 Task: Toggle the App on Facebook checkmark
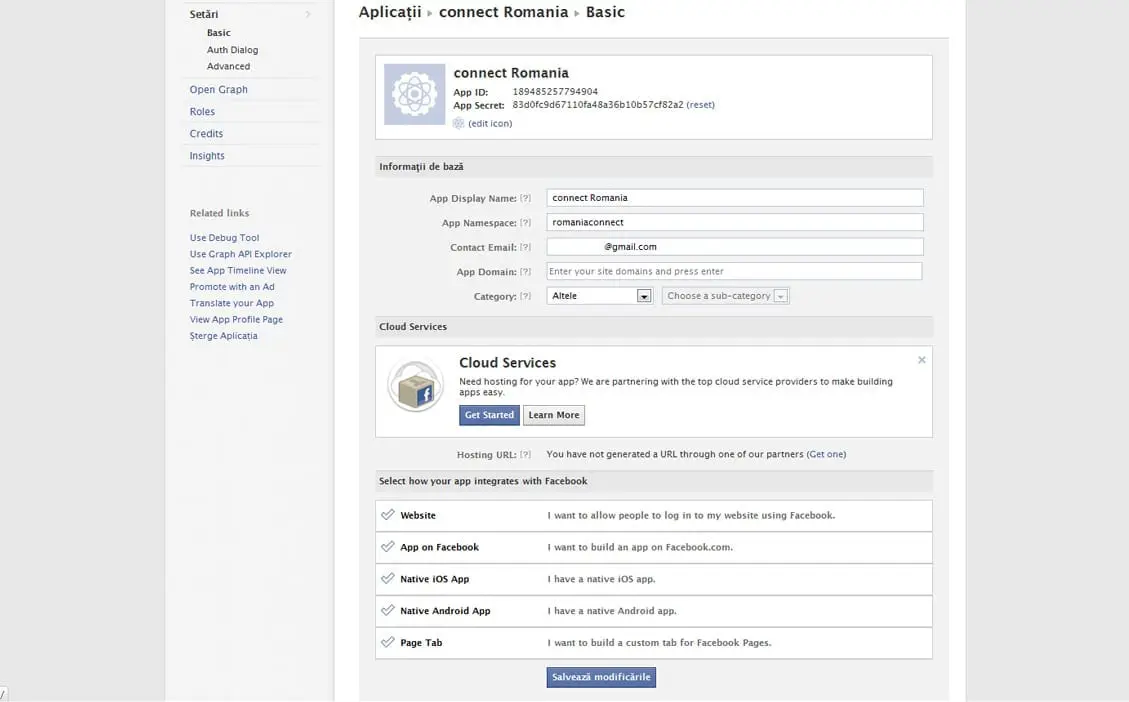point(387,546)
